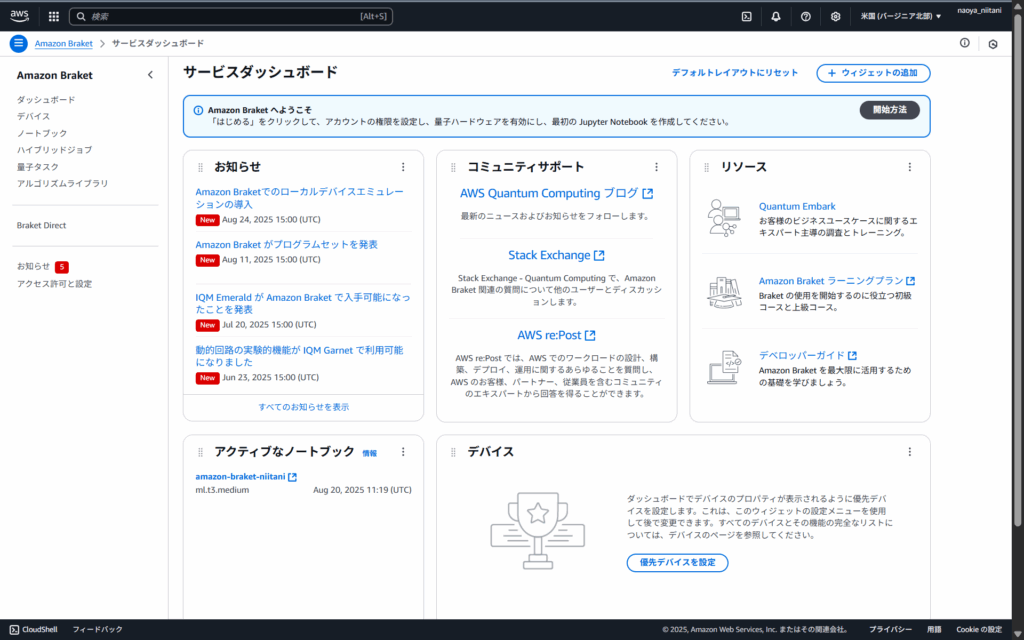
Task: Click the Quantum Embark illustration icon
Action: pyautogui.click(x=724, y=217)
